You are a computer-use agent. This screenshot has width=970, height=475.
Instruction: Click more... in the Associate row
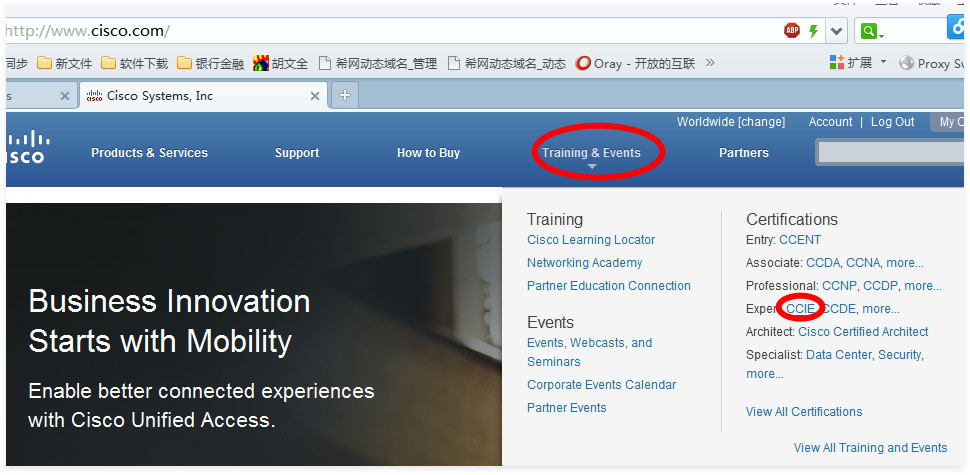pyautogui.click(x=905, y=263)
